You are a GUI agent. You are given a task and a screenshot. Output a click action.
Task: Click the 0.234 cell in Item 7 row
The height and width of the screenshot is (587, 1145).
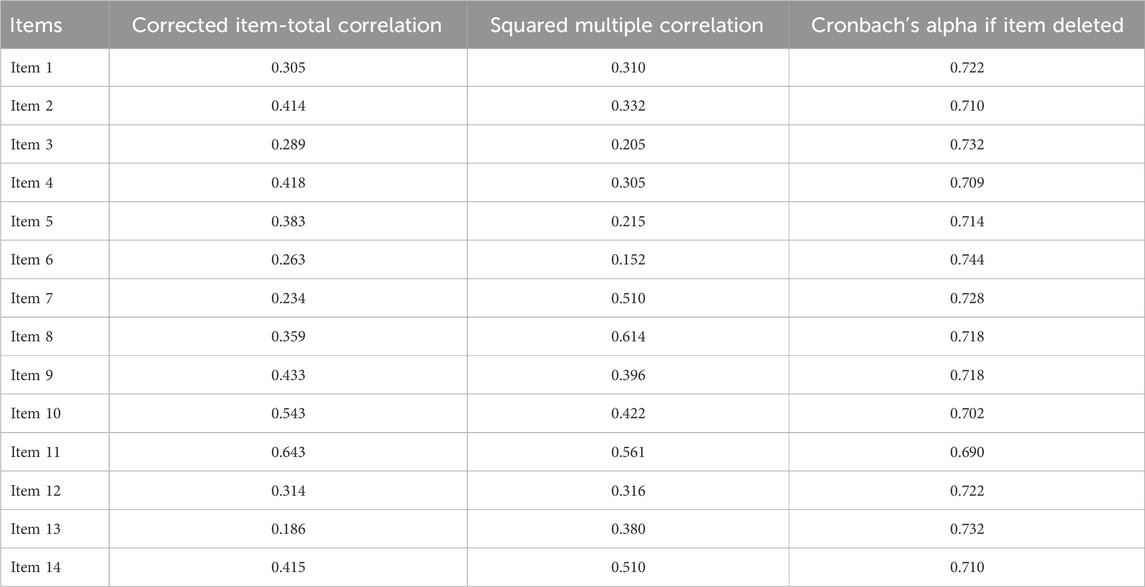pos(288,299)
